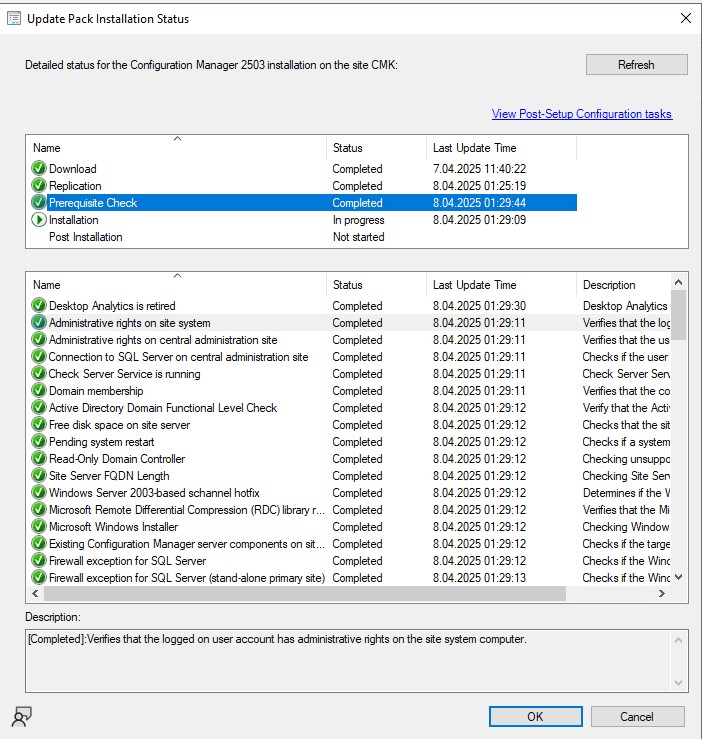Viewport: 702px width, 739px height.
Task: Click the green check icon beside Download
Action: (x=39, y=169)
